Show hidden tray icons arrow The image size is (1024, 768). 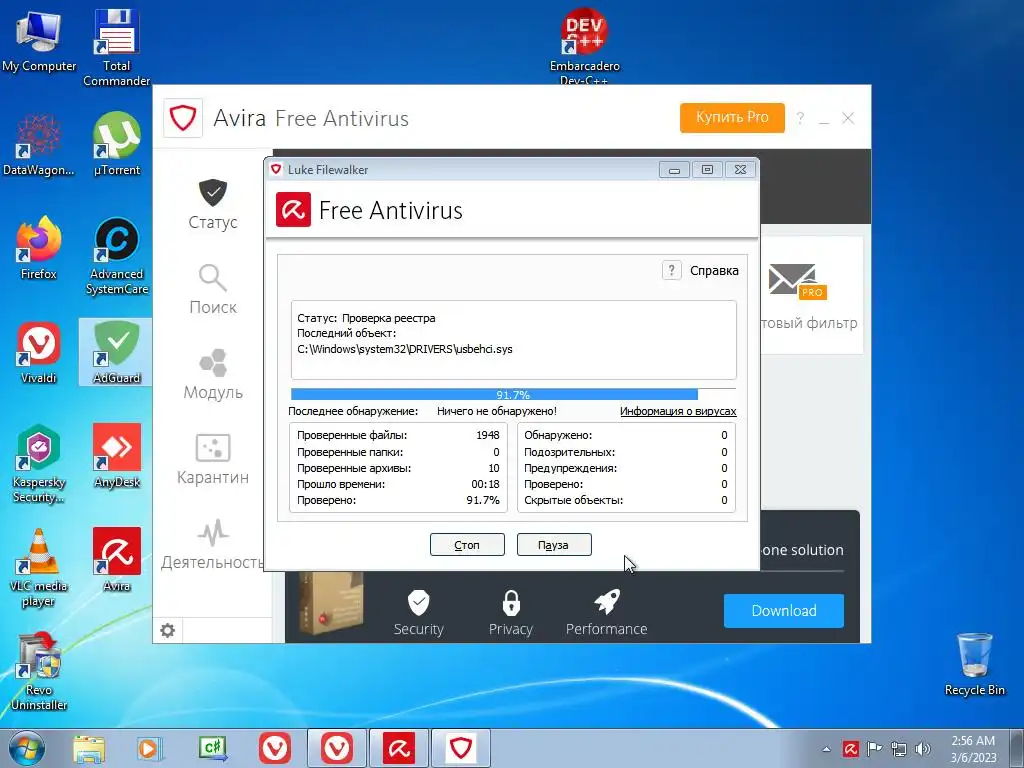click(826, 749)
